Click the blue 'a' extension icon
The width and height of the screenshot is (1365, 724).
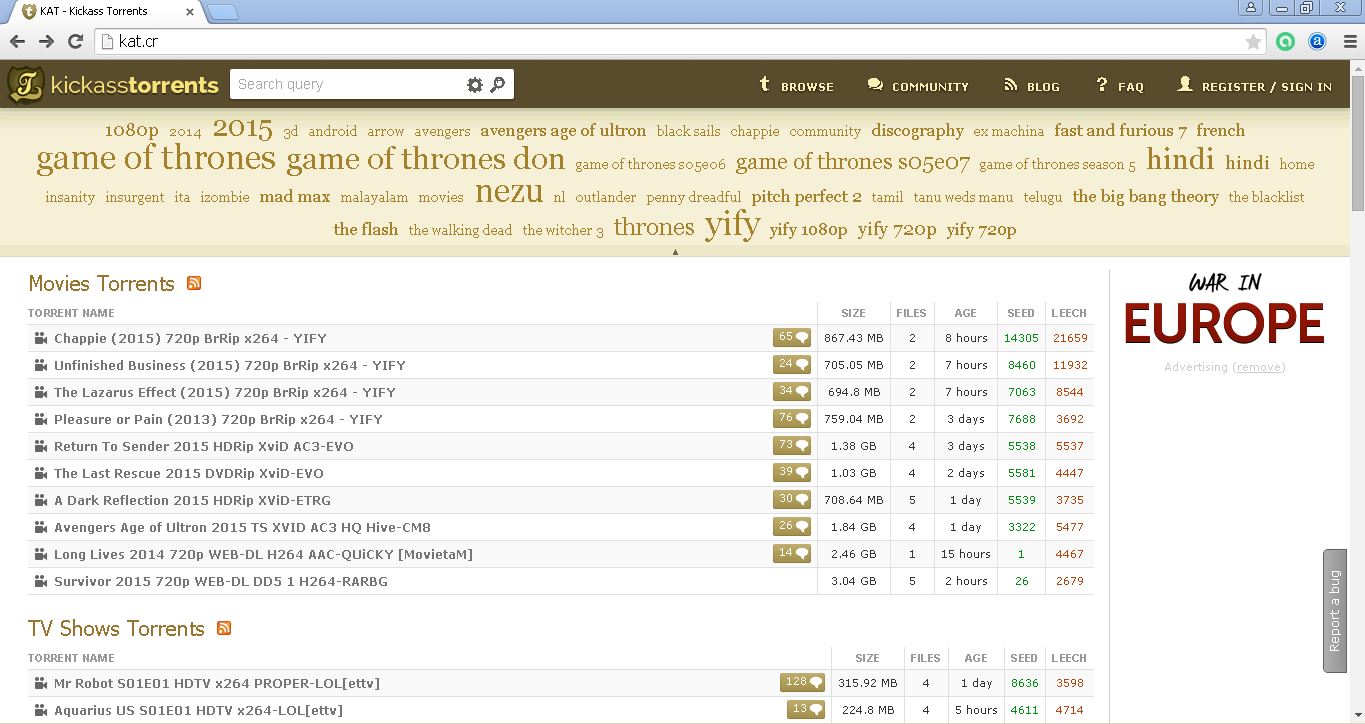click(1317, 41)
